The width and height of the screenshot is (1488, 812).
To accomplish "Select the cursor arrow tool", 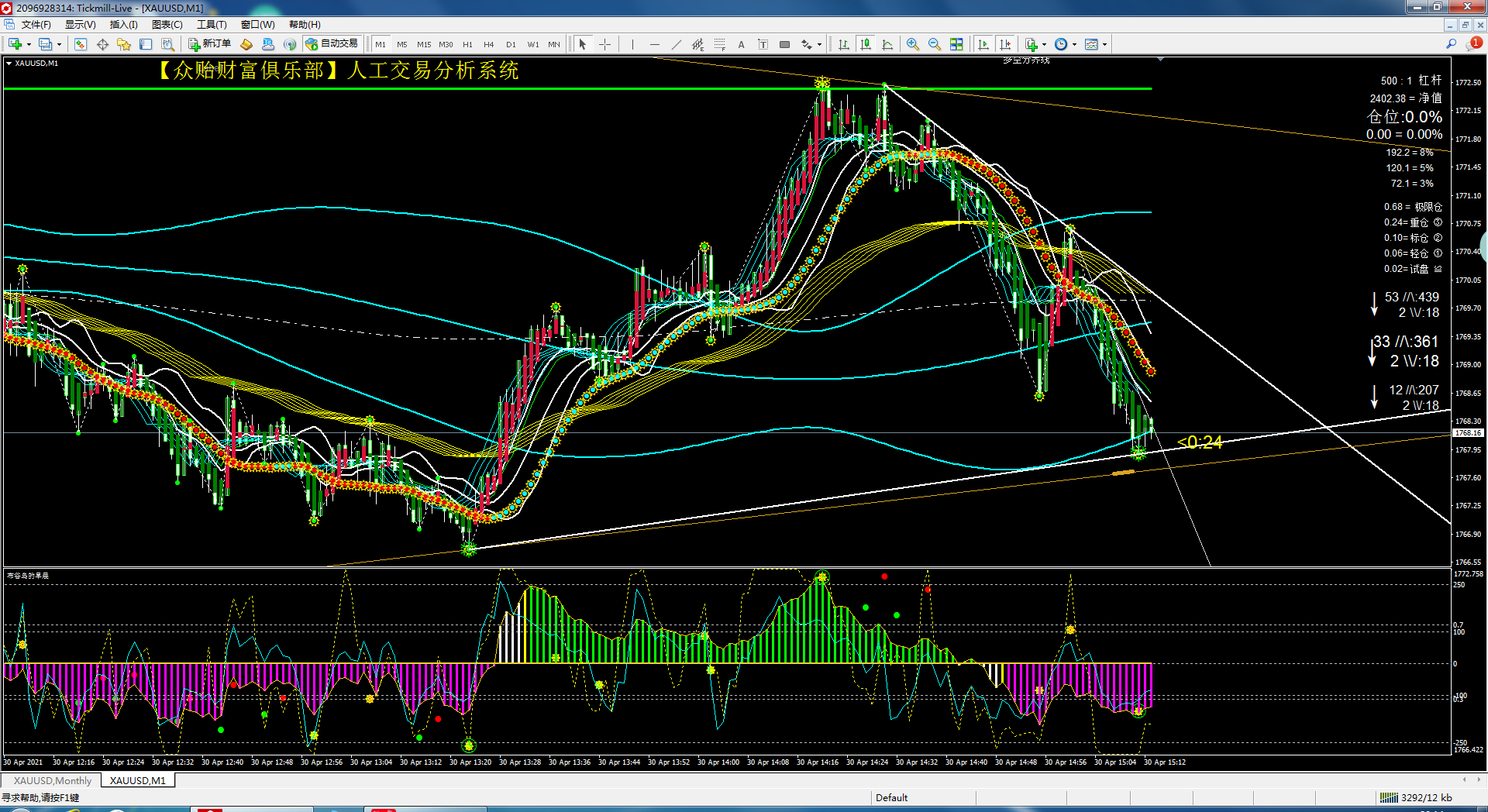I will (583, 44).
